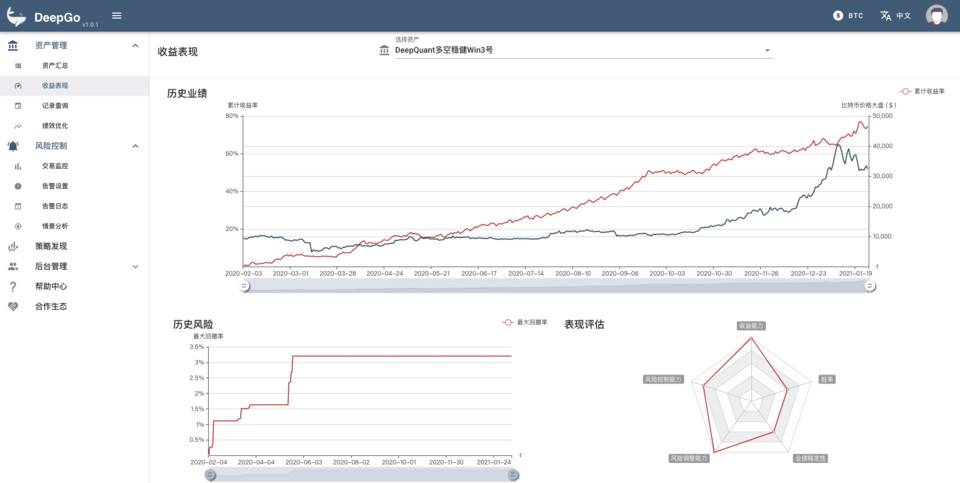
Task: Click the 中文 language label
Action: point(904,16)
